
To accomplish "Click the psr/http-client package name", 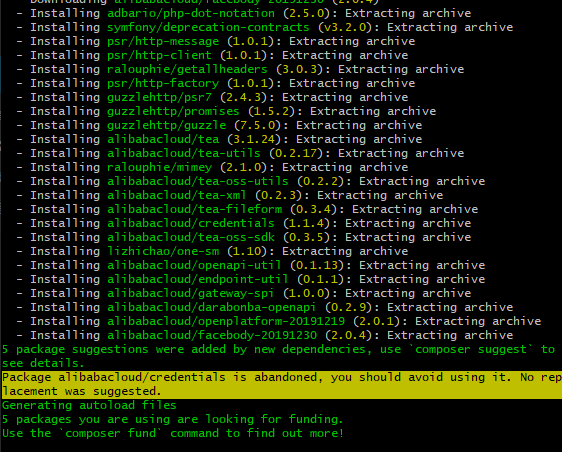I will pos(159,56).
